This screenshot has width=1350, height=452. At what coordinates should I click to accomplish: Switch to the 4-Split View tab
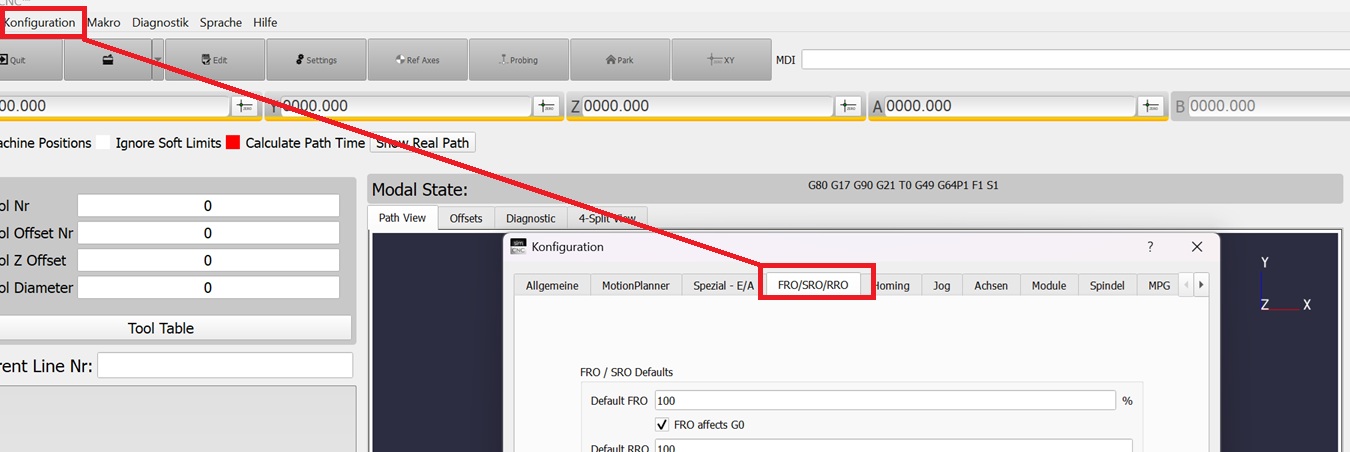coord(607,218)
